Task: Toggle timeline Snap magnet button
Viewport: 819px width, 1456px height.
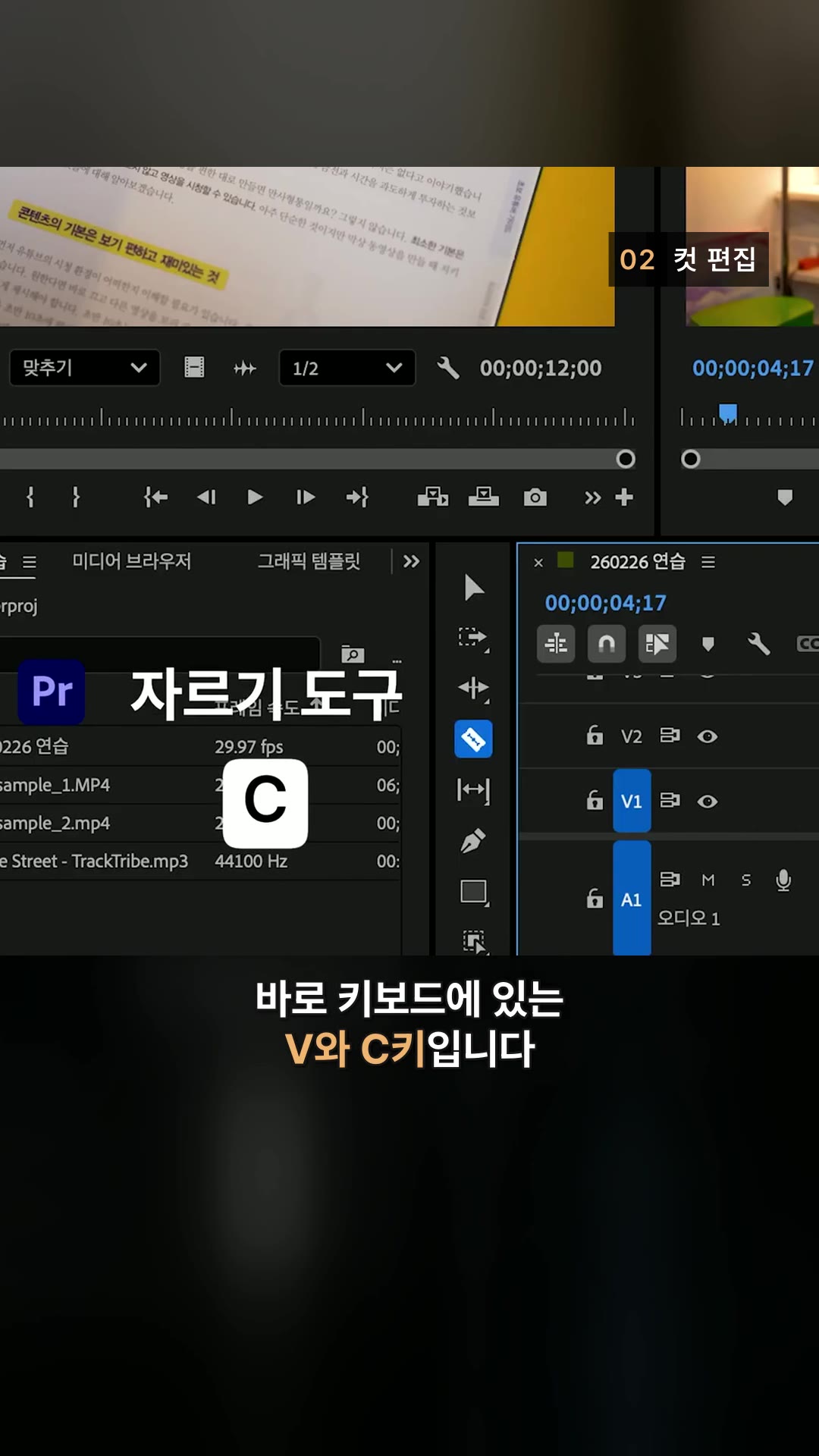Action: [x=607, y=644]
